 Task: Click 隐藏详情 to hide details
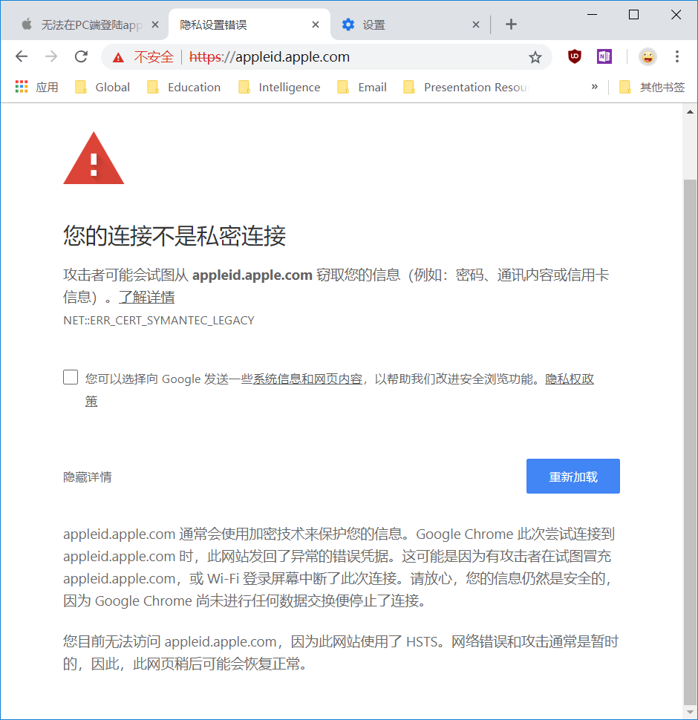[87, 477]
